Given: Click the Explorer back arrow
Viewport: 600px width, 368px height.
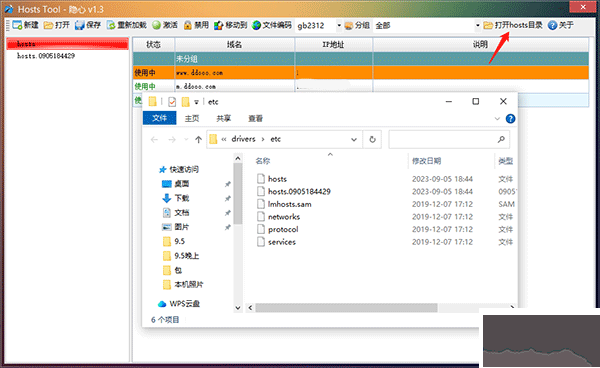Looking at the screenshot, I should (x=154, y=140).
